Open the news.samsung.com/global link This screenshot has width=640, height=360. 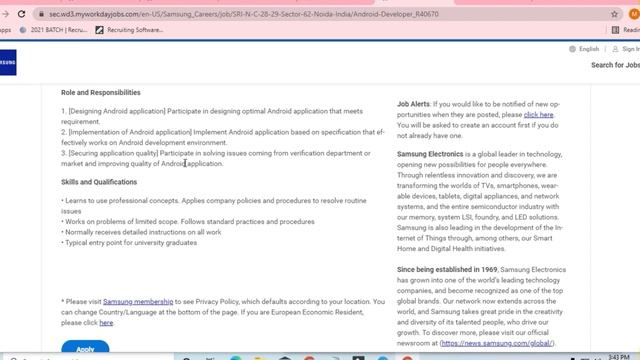pos(497,343)
